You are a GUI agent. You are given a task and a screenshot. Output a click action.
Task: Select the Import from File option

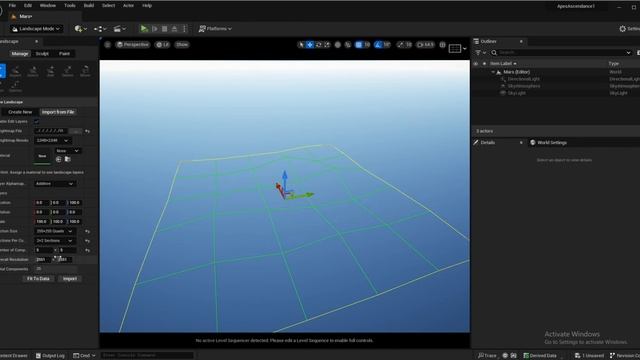58,112
